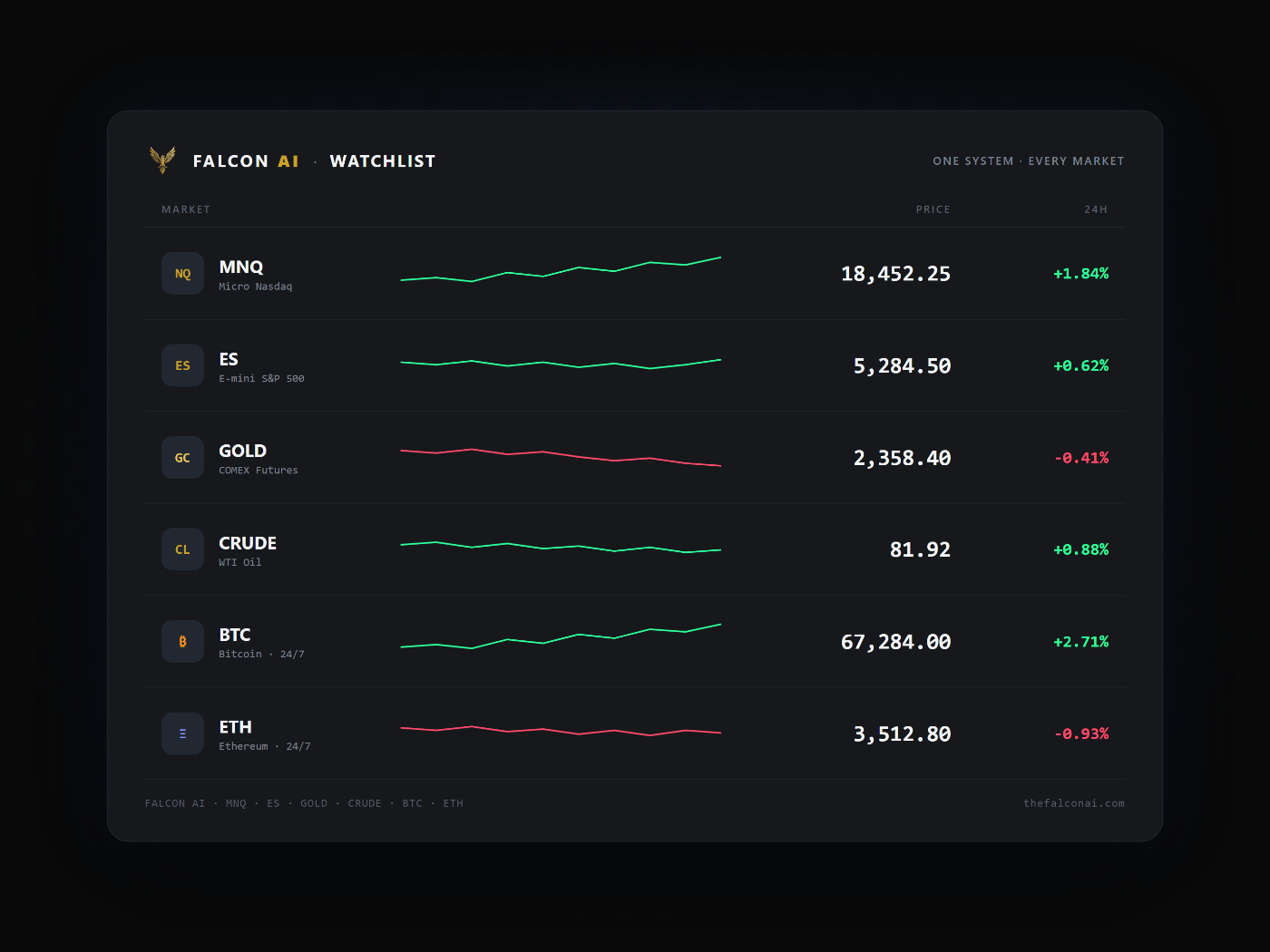Screen dimensions: 1270x952
Task: Click the 24H column header
Action: (1096, 209)
